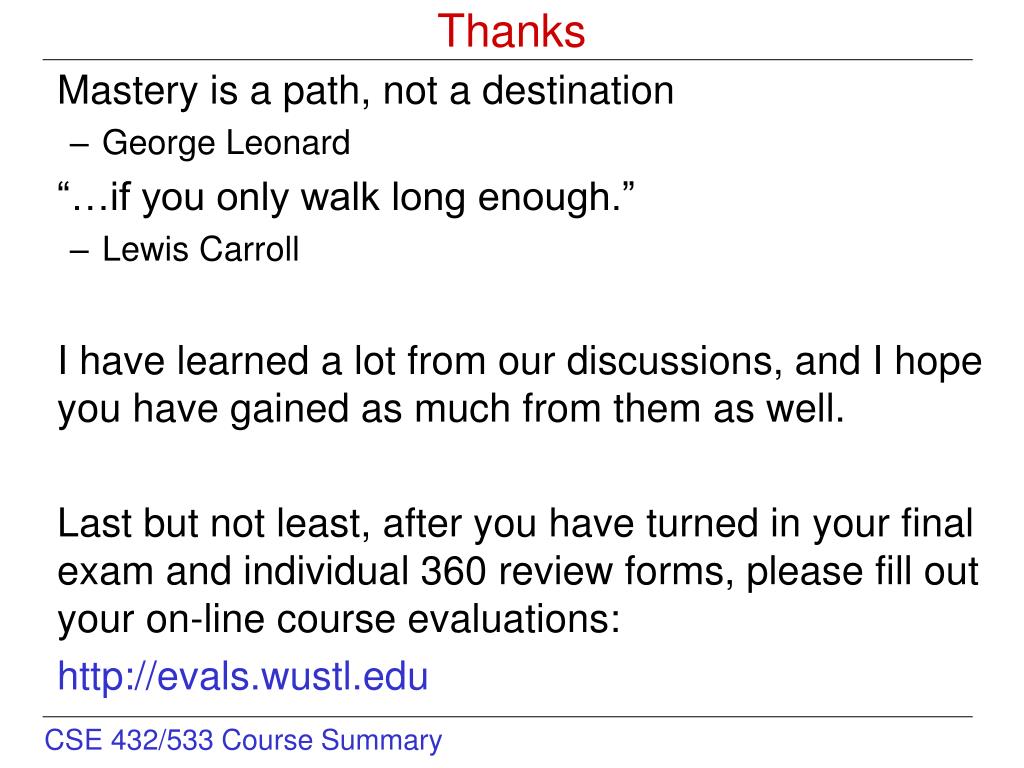This screenshot has height=768, width=1024.
Task: Click the line starting I have learned a lot
Action: (x=520, y=362)
